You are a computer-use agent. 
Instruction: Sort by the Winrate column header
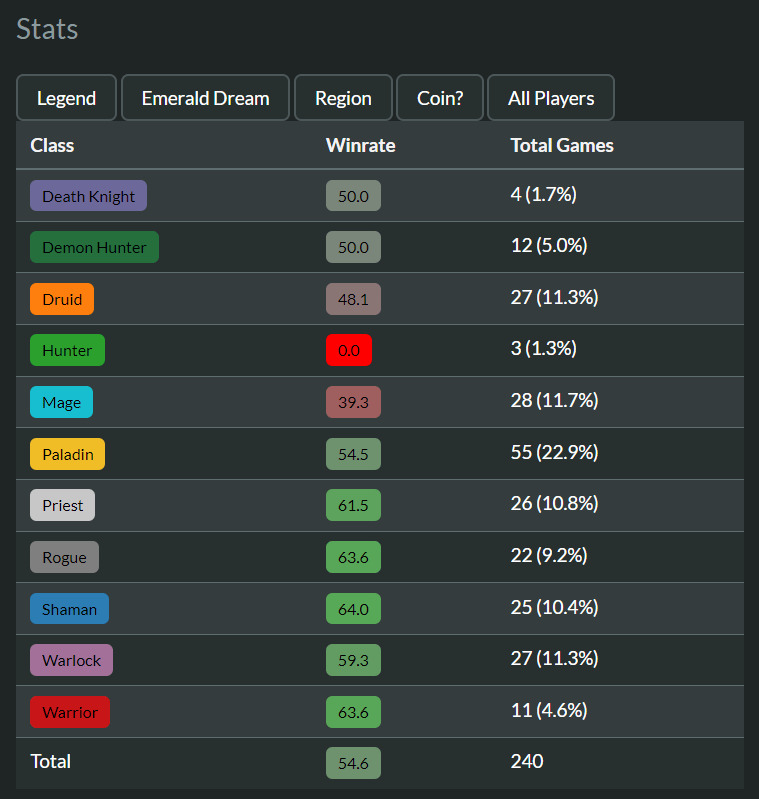[360, 145]
